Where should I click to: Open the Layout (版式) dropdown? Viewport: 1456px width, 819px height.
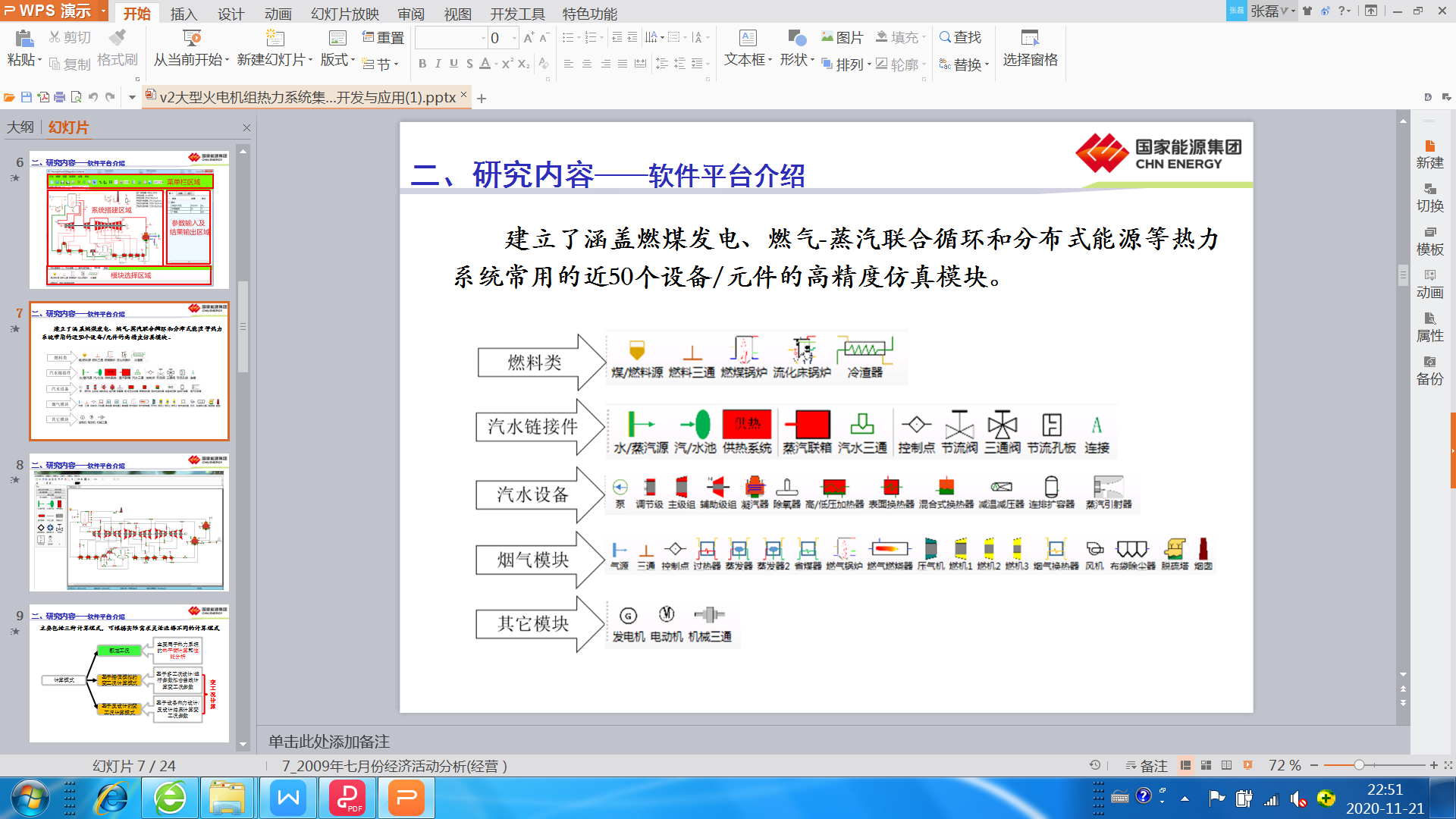[337, 60]
